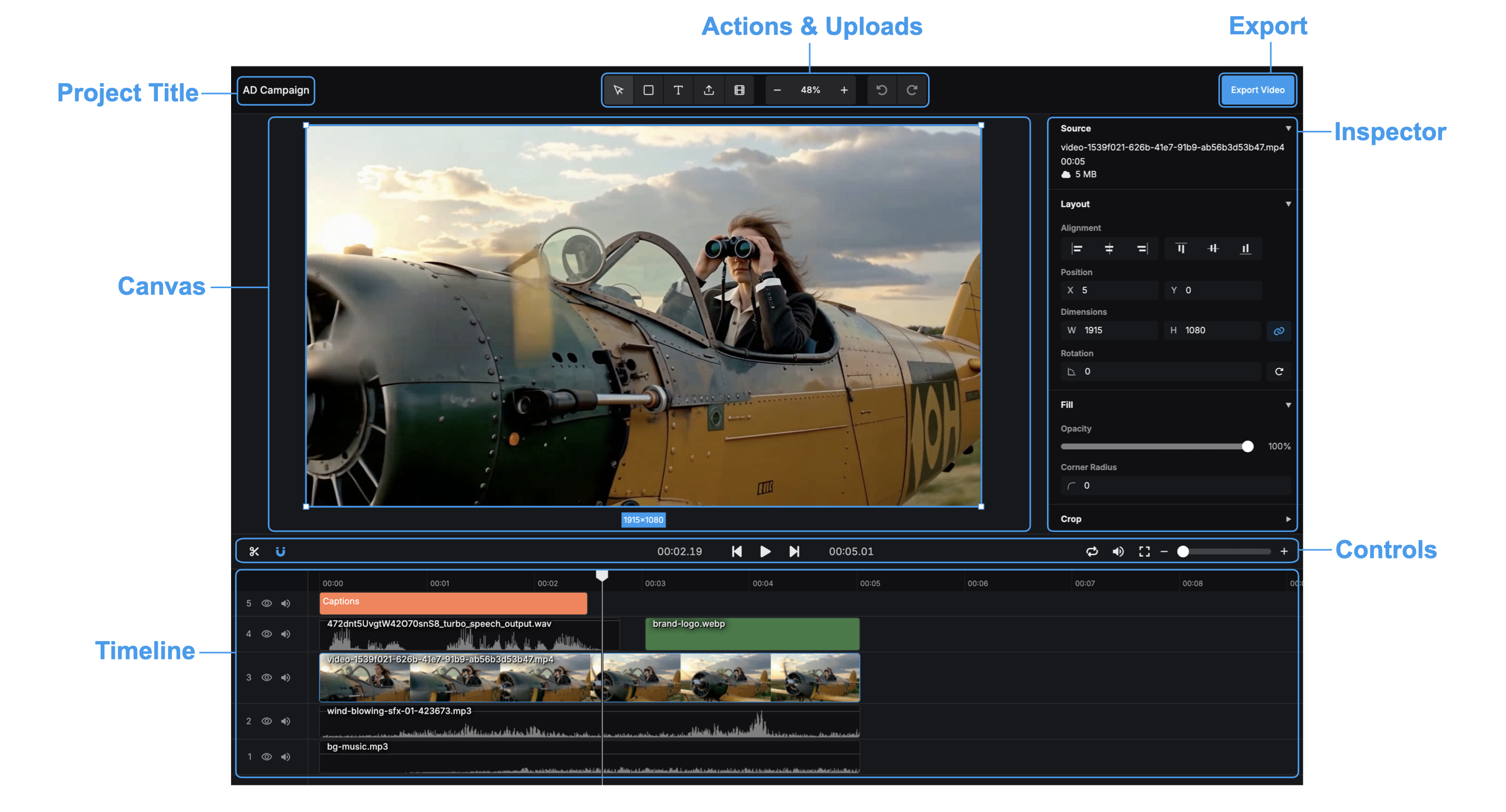Image resolution: width=1506 pixels, height=812 pixels.
Task: Open the upload media button
Action: tap(708, 90)
